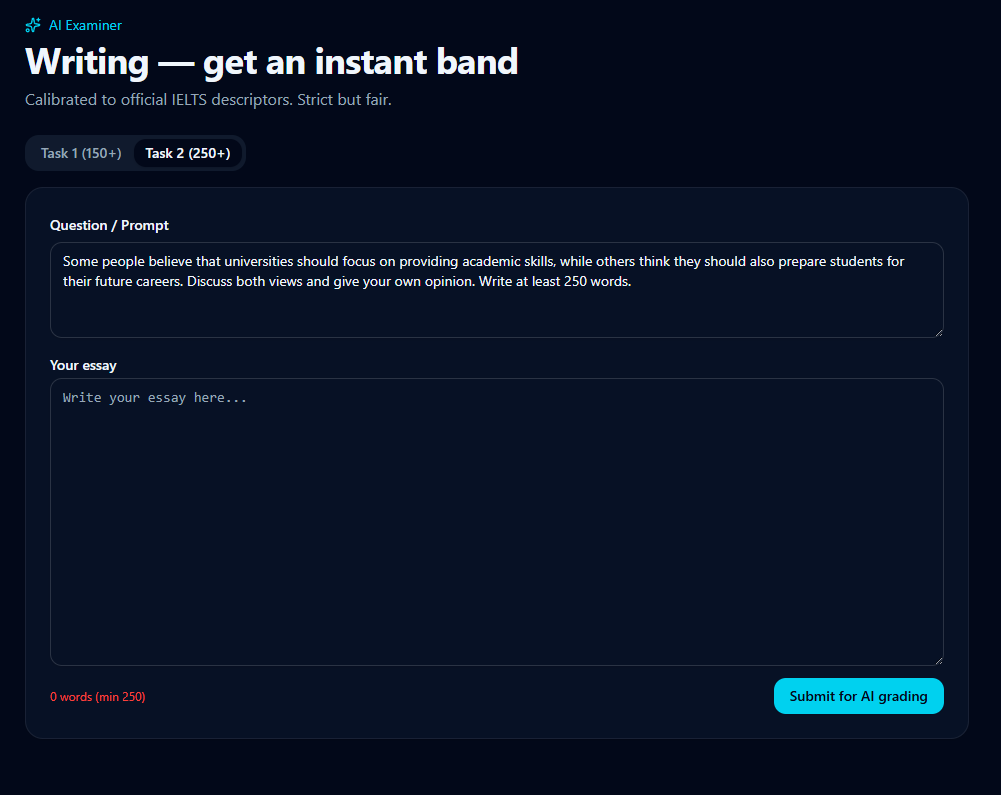Click the AI Examiner label
The width and height of the screenshot is (1001, 795).
(85, 26)
